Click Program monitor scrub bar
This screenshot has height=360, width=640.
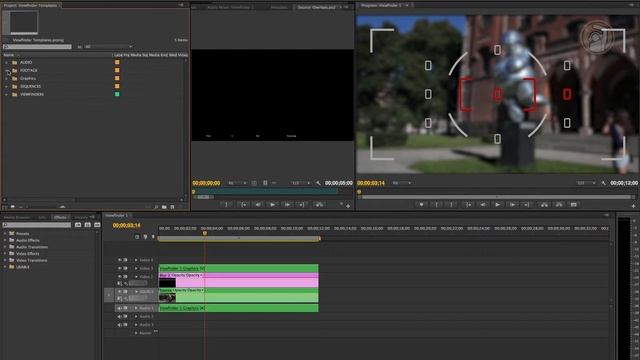pos(495,191)
